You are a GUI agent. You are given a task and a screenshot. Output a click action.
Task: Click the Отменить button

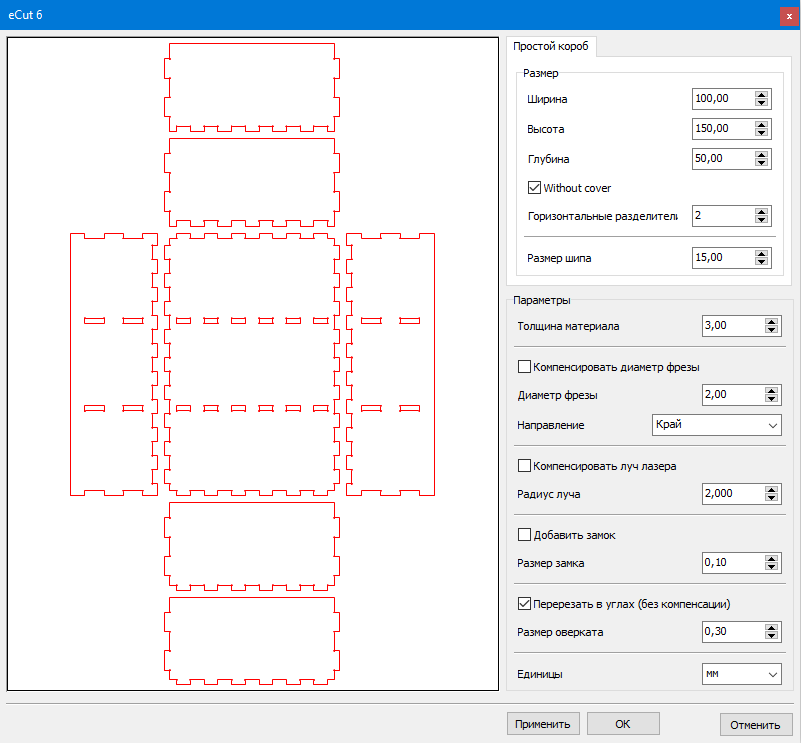click(756, 724)
